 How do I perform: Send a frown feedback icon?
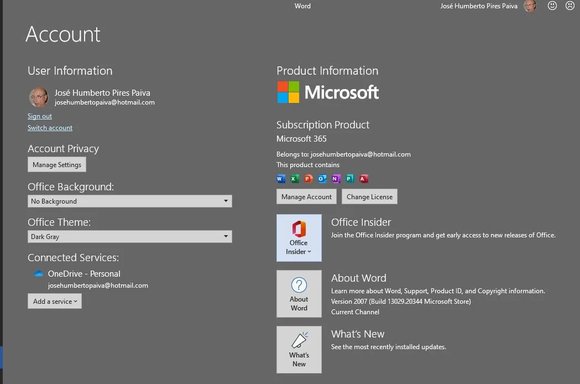570,6
